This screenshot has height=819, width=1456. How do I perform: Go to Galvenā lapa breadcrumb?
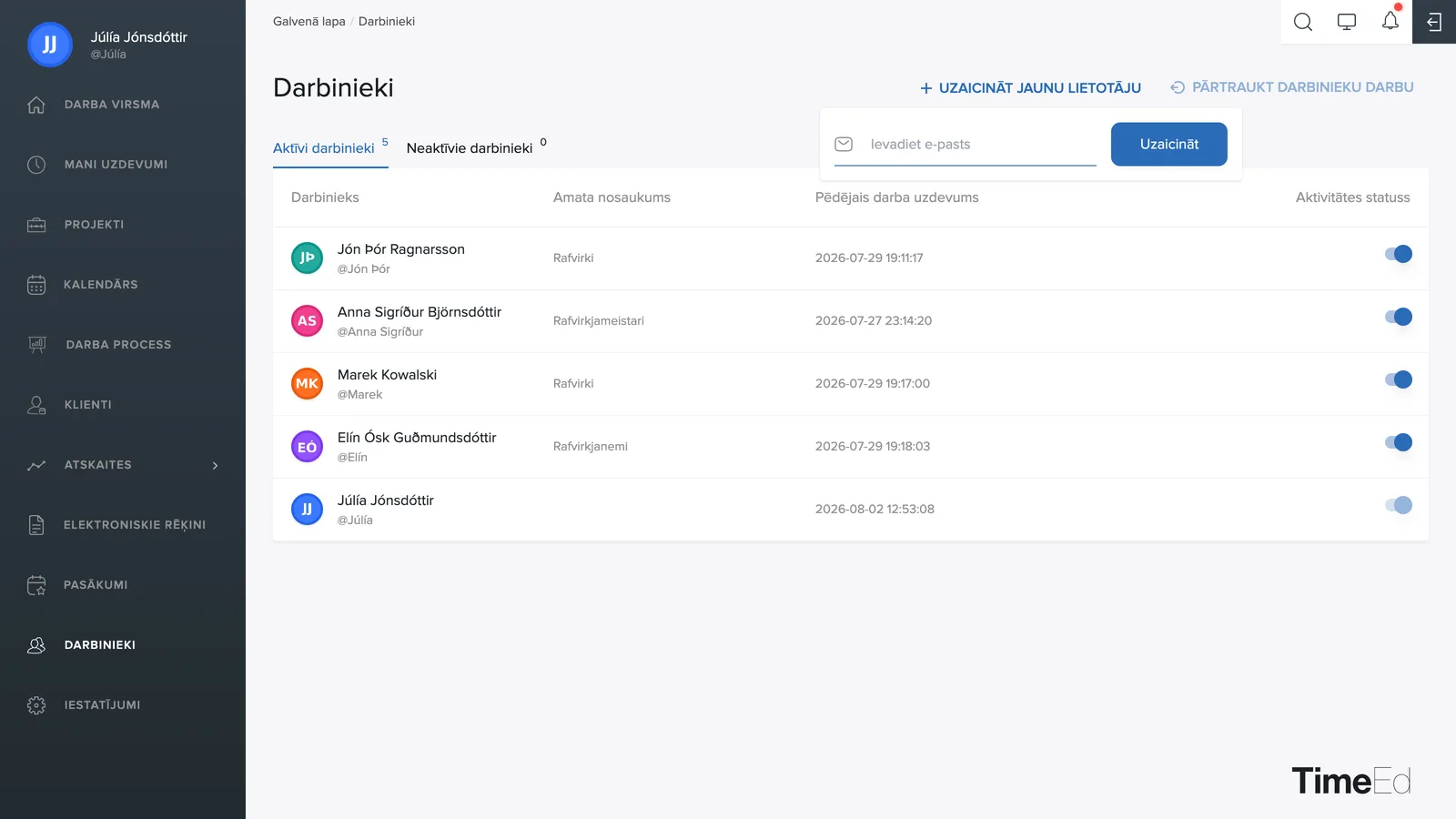[309, 22]
